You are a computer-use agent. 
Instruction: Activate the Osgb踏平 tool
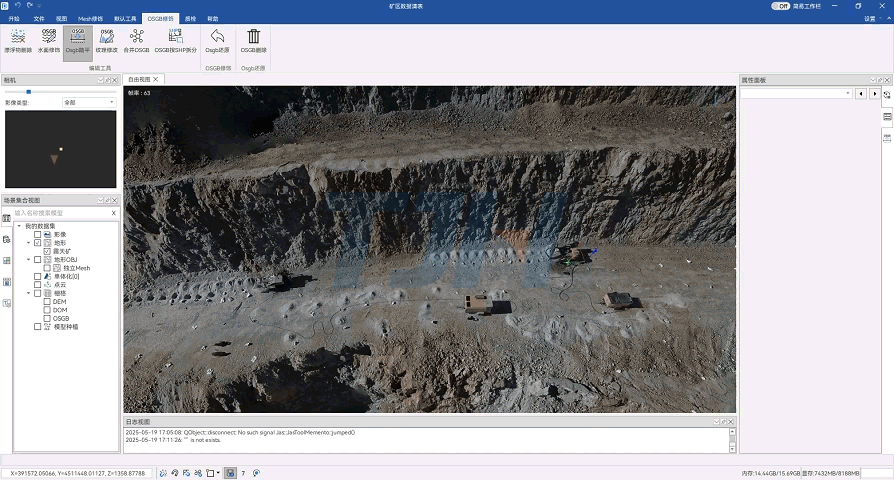78,39
